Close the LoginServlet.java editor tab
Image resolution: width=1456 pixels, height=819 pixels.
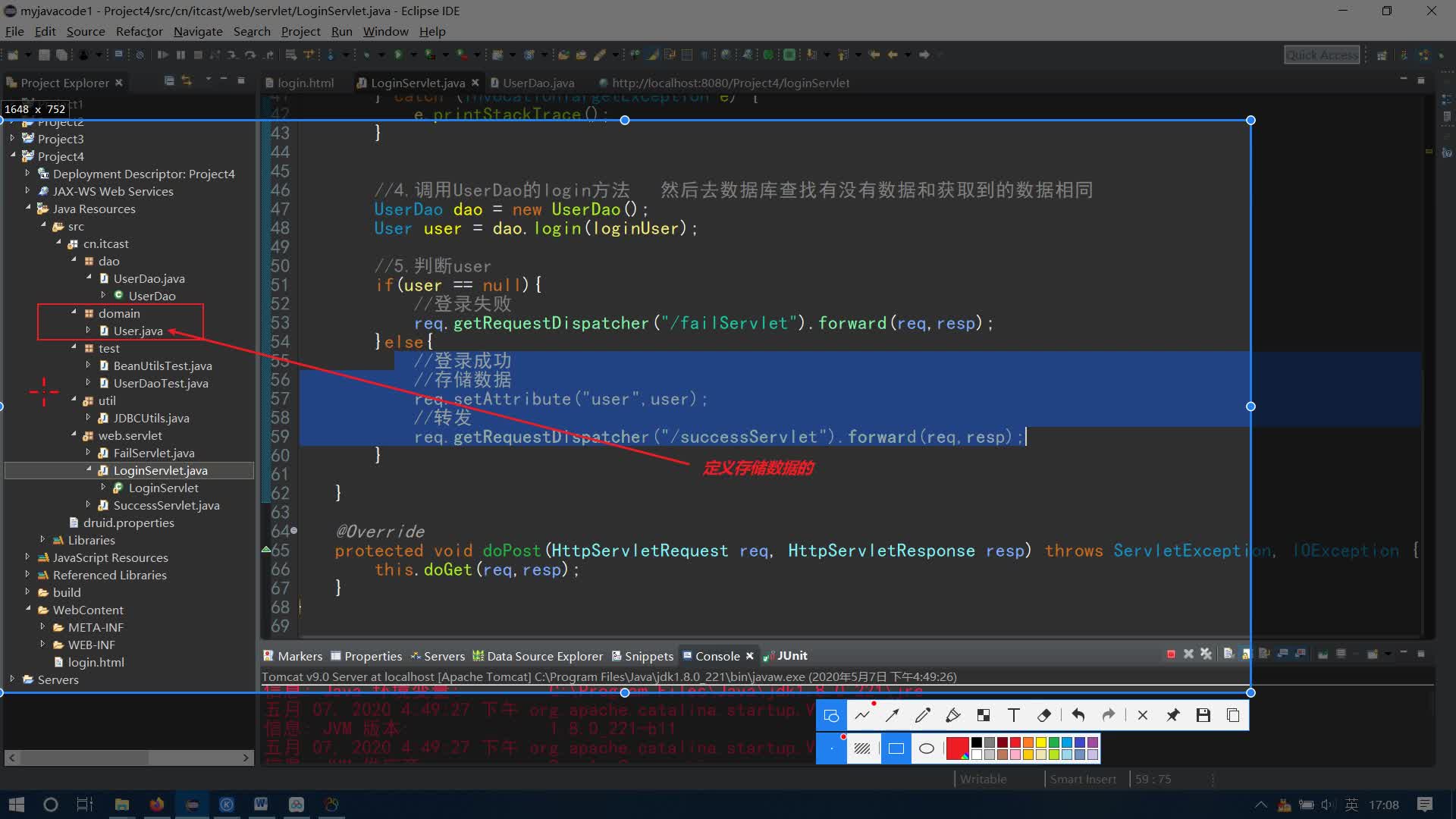coord(475,83)
